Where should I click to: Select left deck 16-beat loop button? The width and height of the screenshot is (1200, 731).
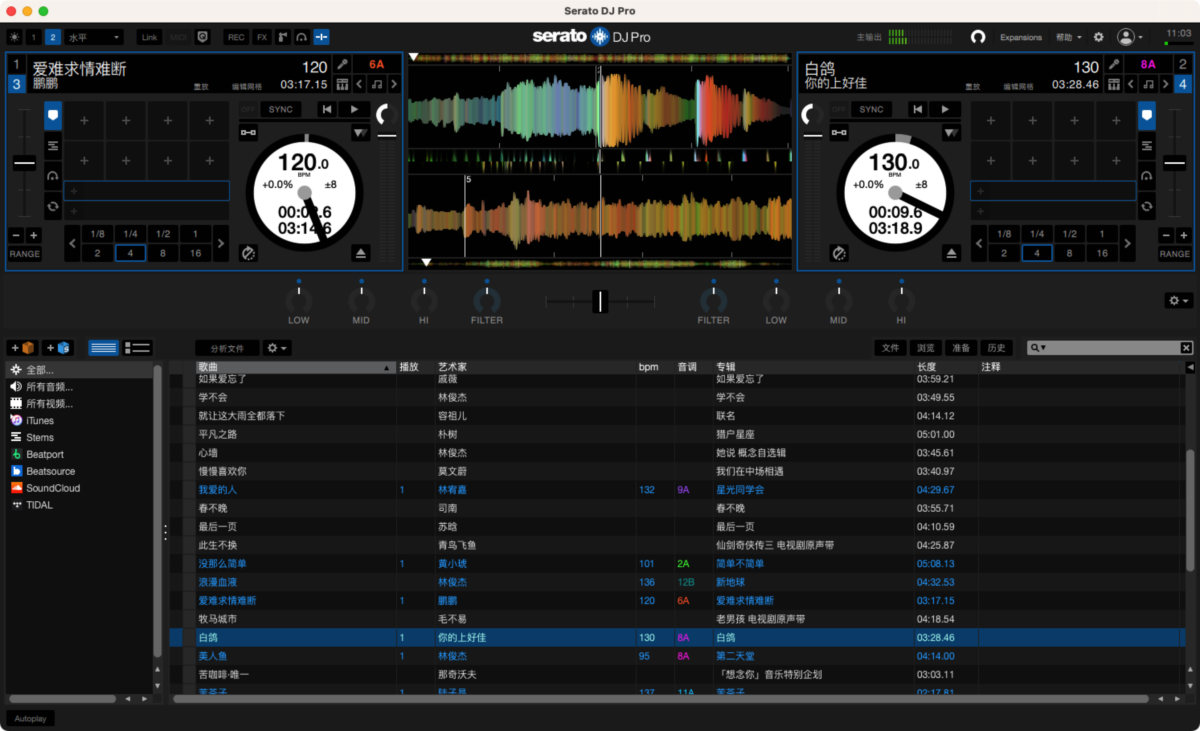(x=196, y=253)
